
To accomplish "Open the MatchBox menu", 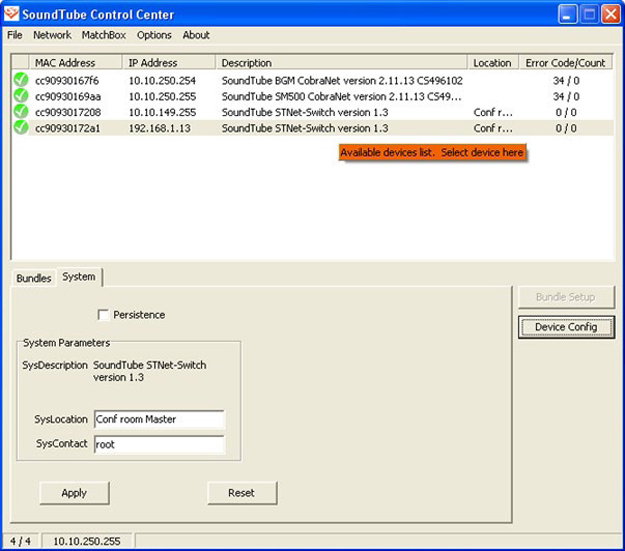I will tap(104, 35).
